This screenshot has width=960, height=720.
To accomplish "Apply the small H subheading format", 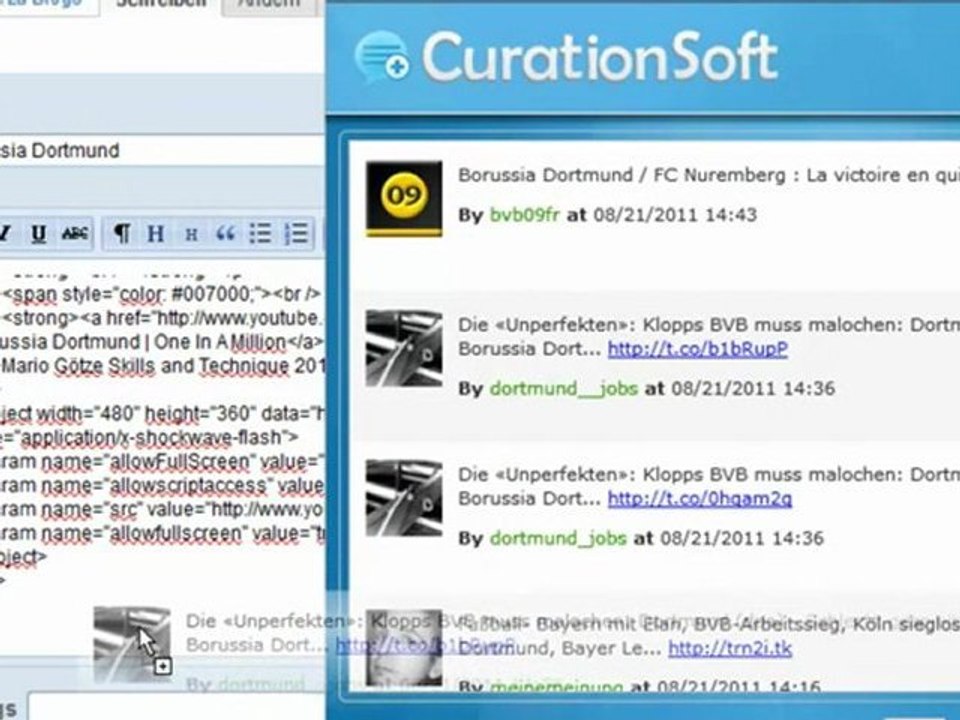I will 191,234.
